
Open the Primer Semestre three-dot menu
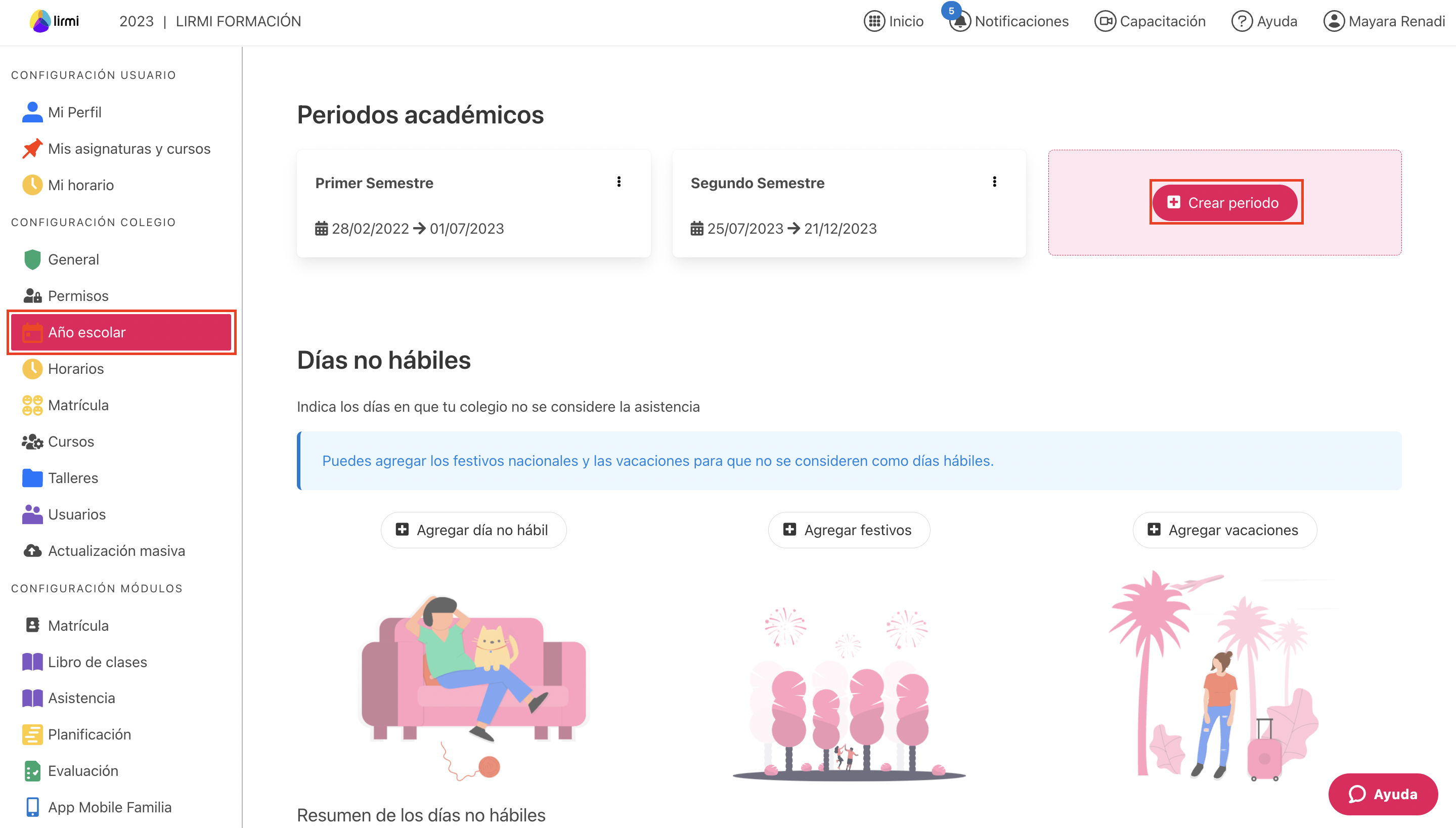click(x=619, y=182)
